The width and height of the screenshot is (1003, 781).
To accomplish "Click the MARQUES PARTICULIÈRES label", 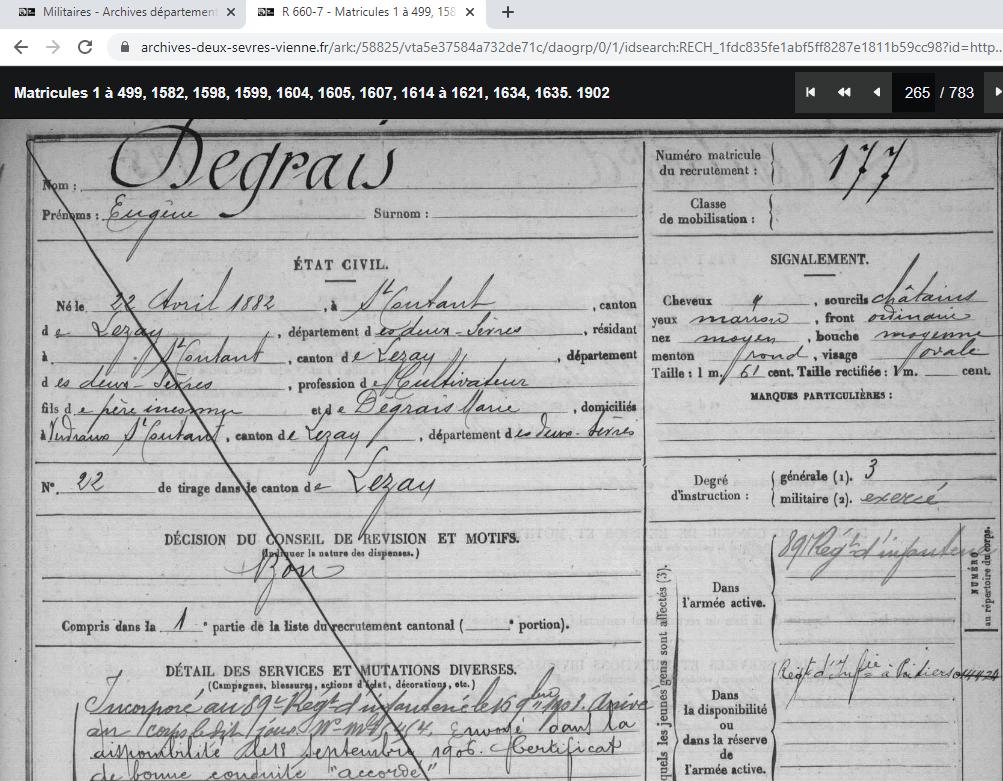I will (821, 396).
